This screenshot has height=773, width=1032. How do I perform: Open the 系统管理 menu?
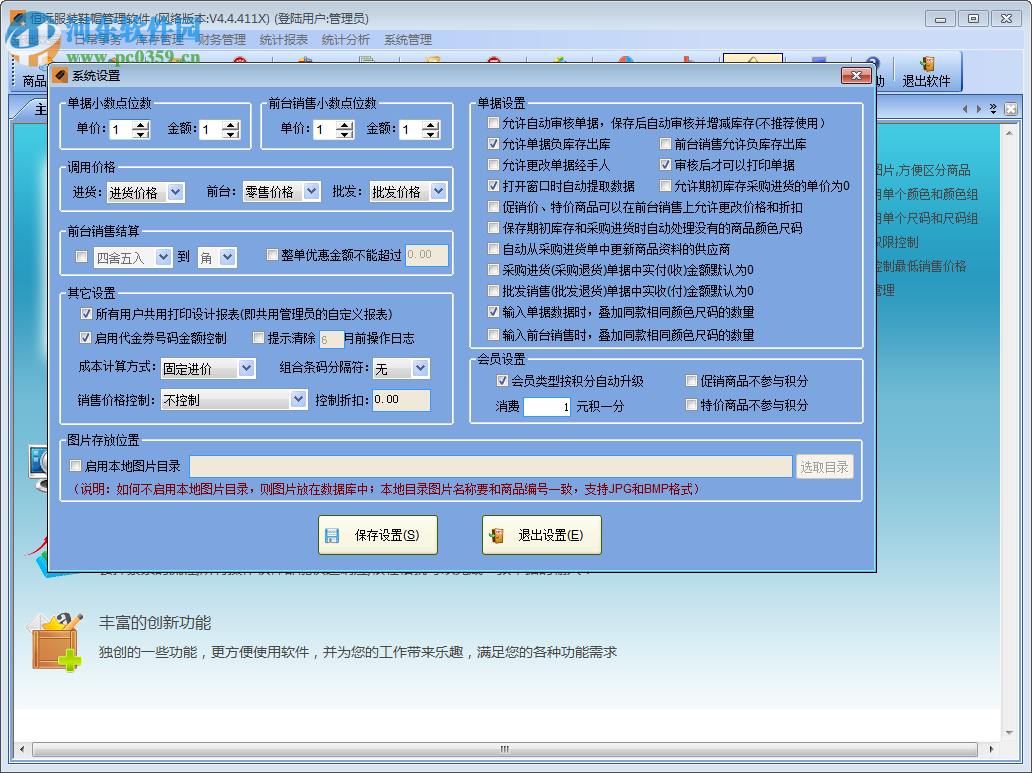tap(408, 40)
